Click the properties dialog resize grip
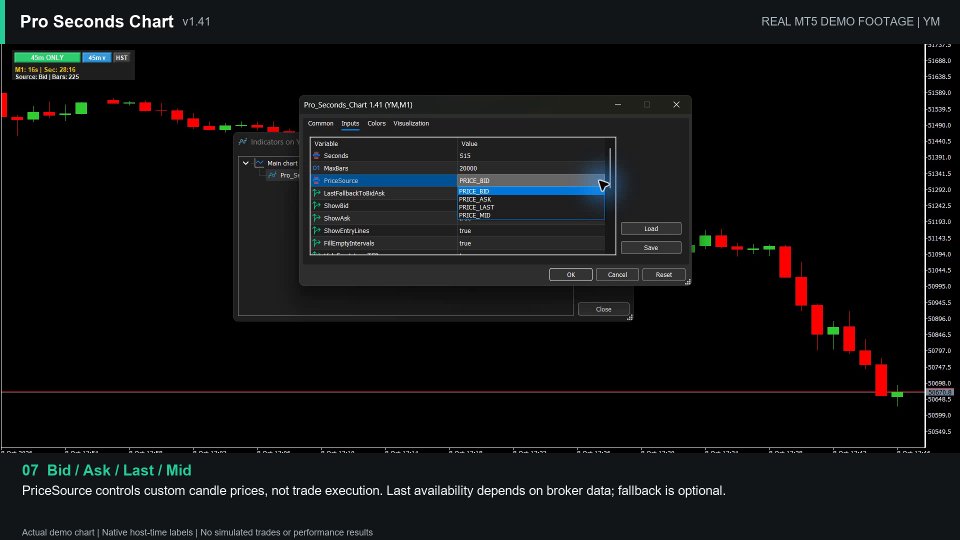The width and height of the screenshot is (960, 540). click(x=688, y=282)
